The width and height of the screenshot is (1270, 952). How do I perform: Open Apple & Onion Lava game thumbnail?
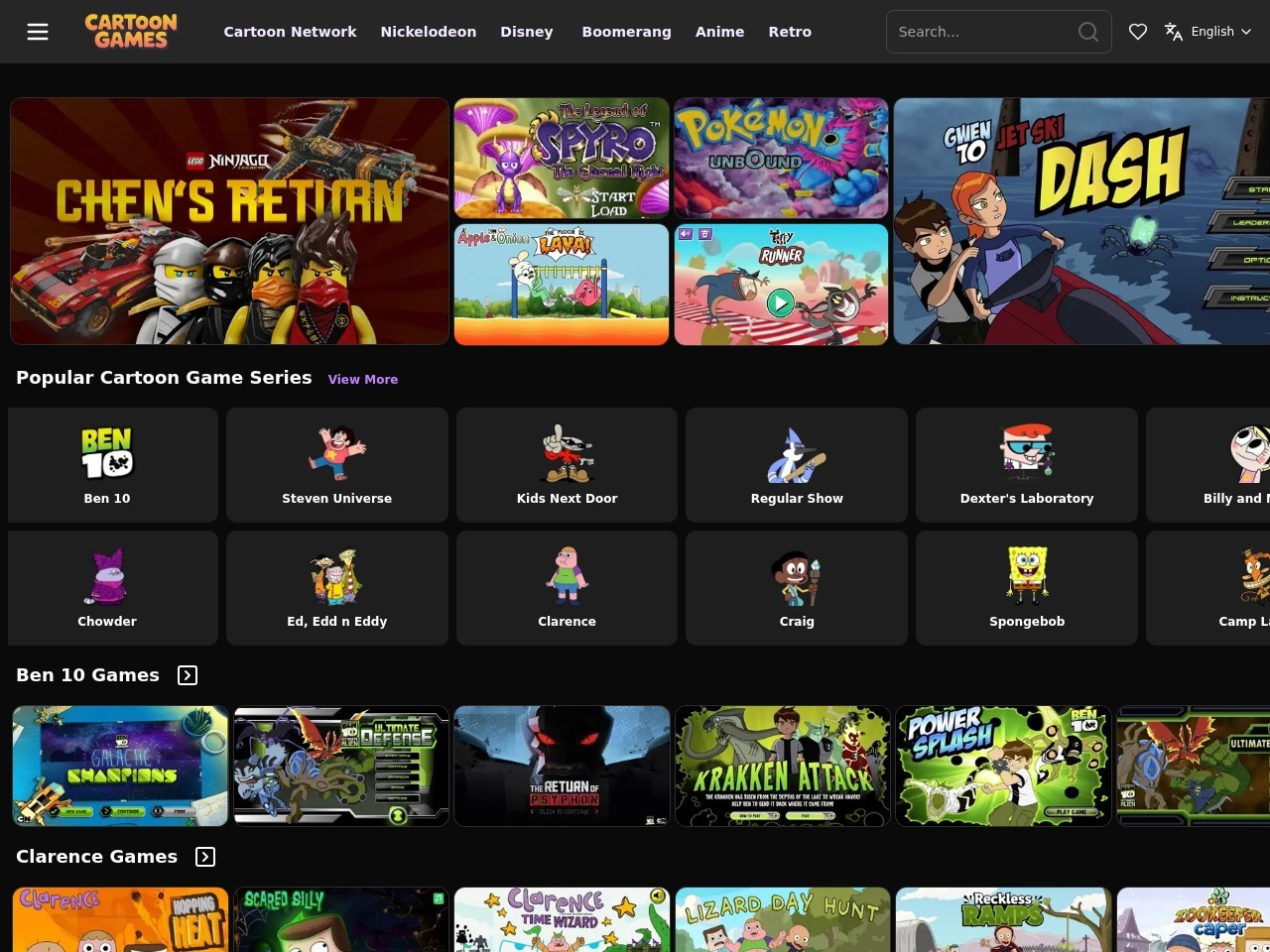pyautogui.click(x=562, y=285)
